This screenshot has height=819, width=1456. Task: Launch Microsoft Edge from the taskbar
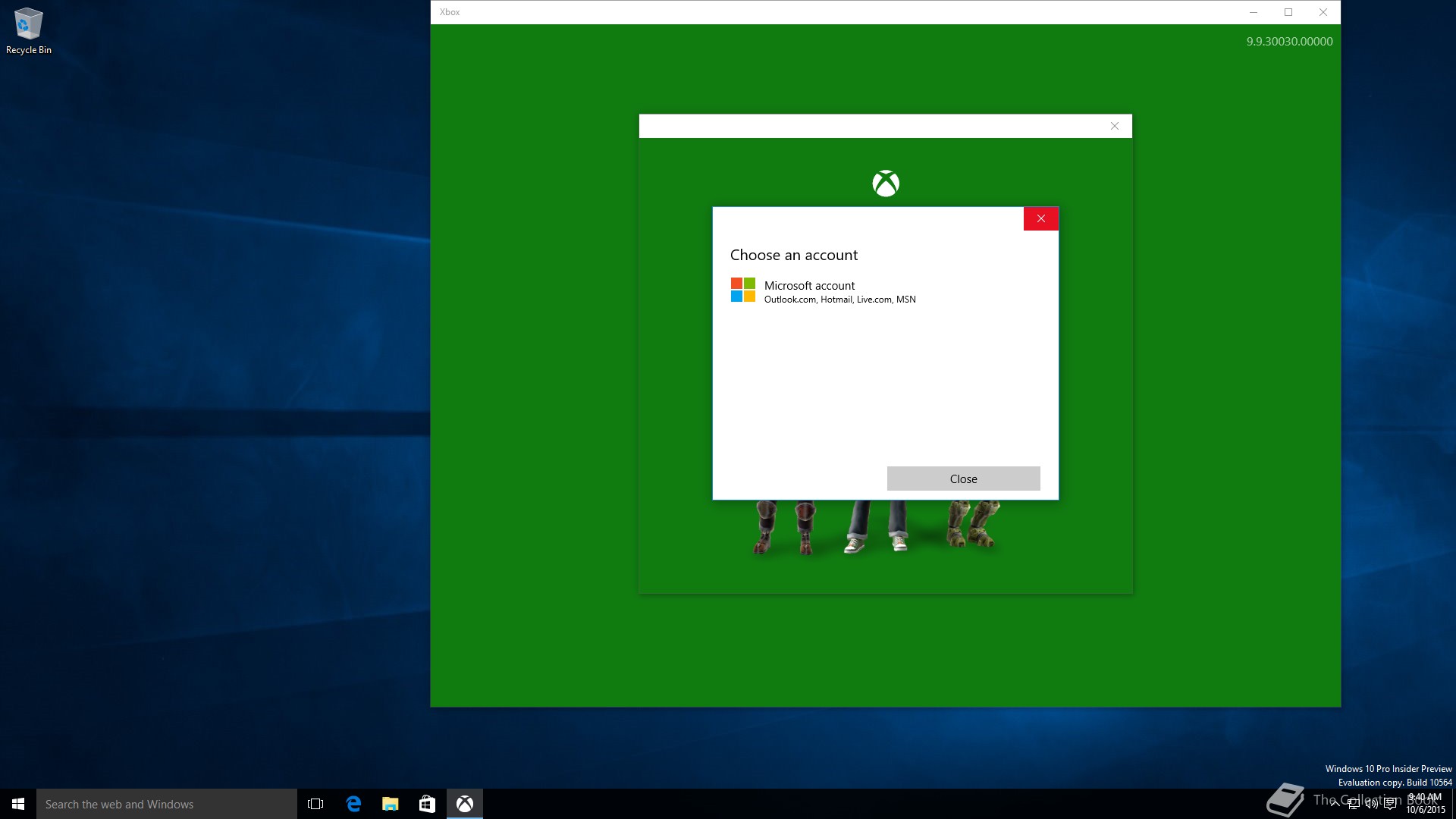353,804
